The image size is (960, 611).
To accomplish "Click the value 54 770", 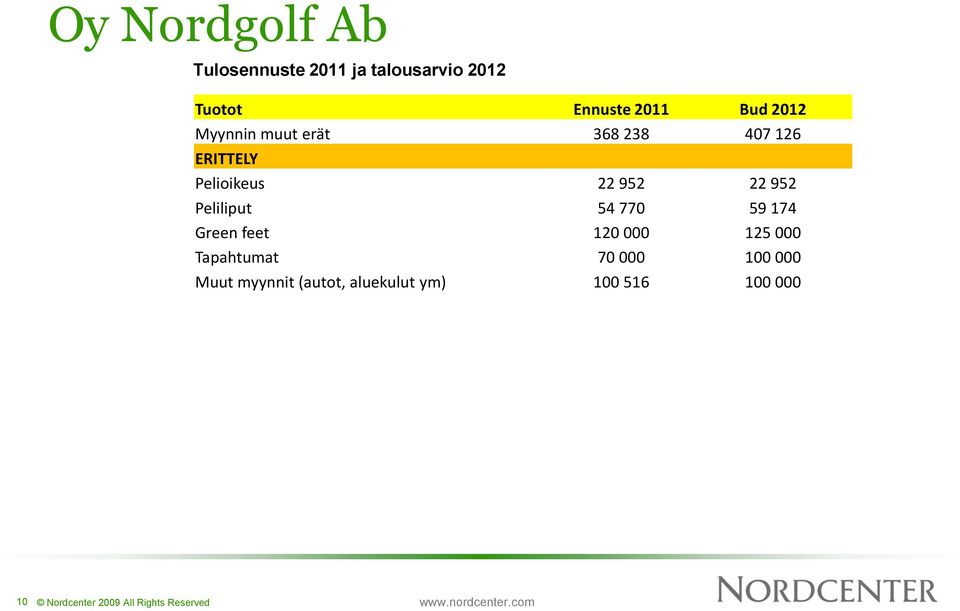I will [x=621, y=208].
